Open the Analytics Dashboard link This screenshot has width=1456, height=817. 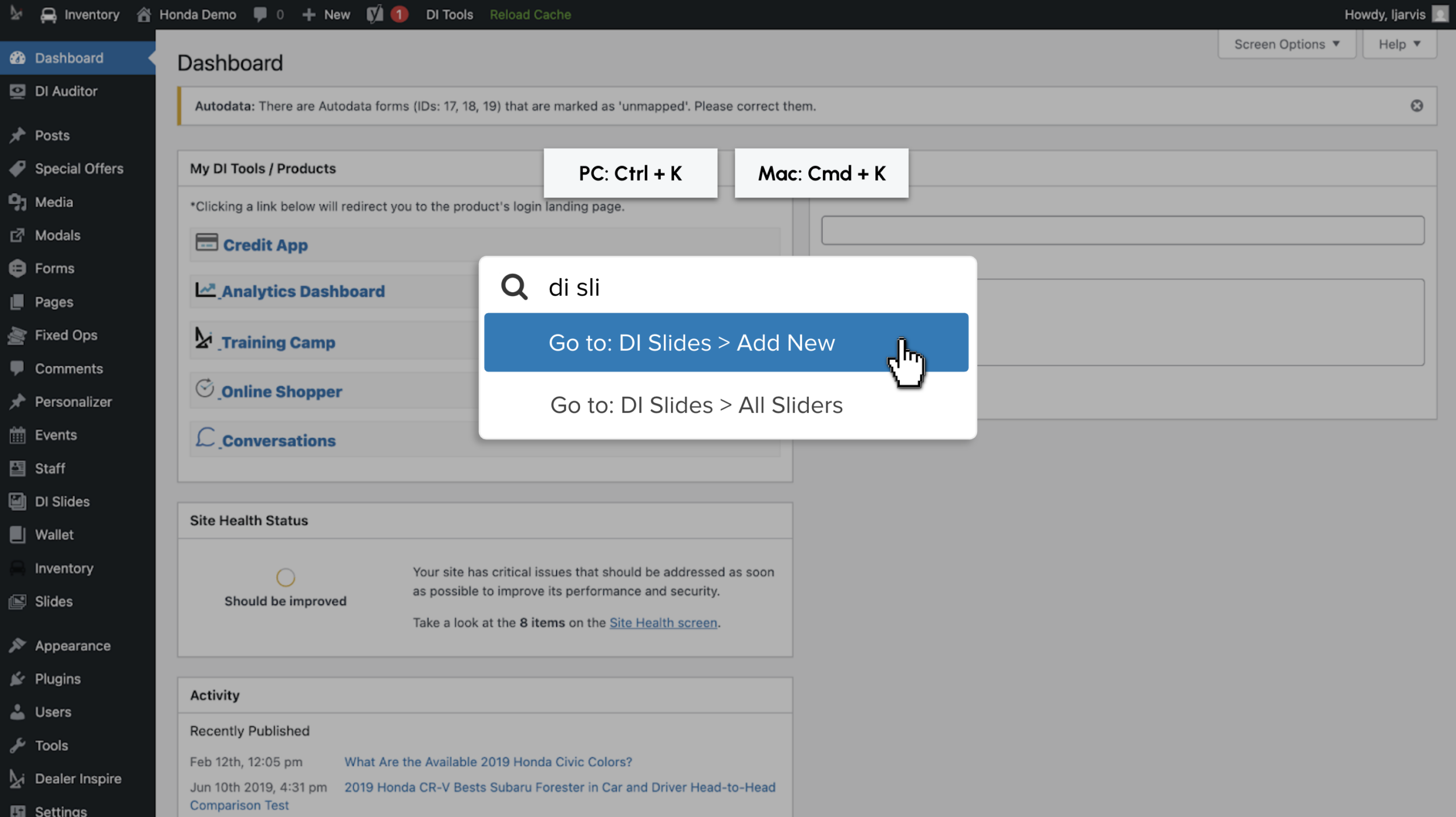point(303,291)
